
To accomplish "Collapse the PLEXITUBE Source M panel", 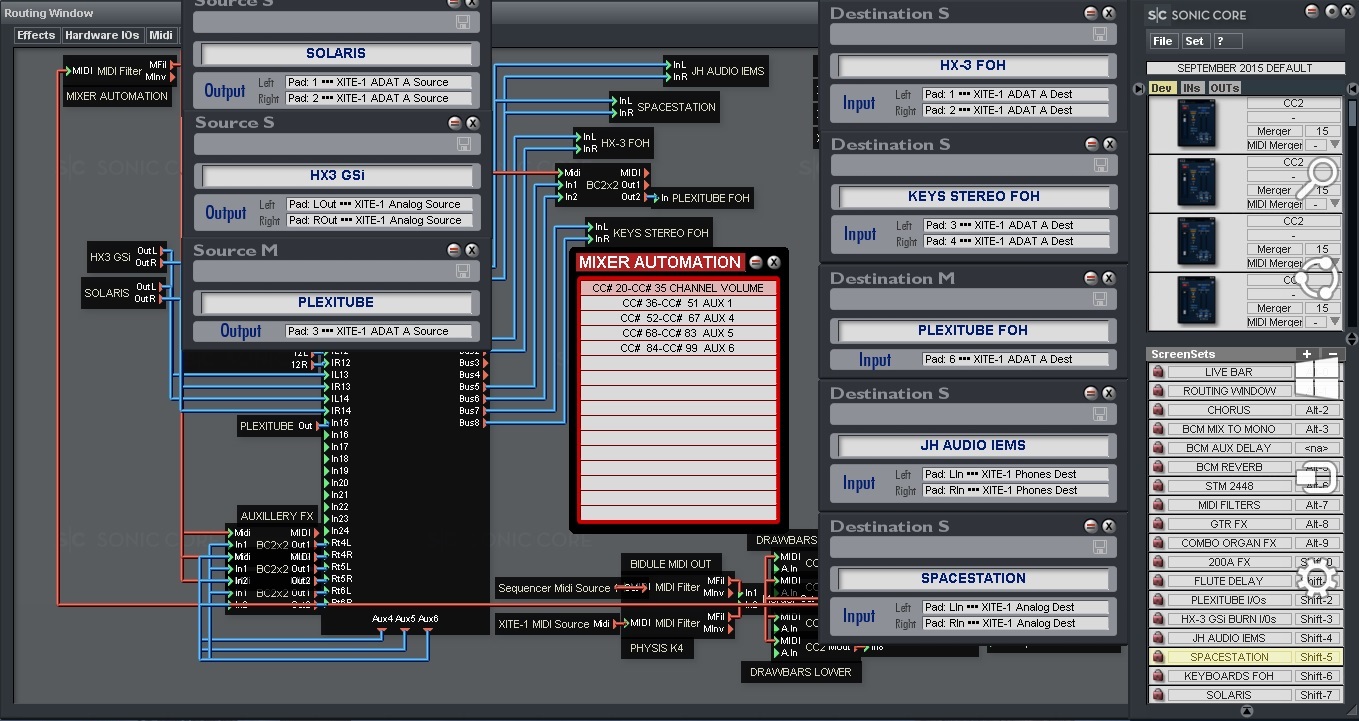I will (454, 250).
